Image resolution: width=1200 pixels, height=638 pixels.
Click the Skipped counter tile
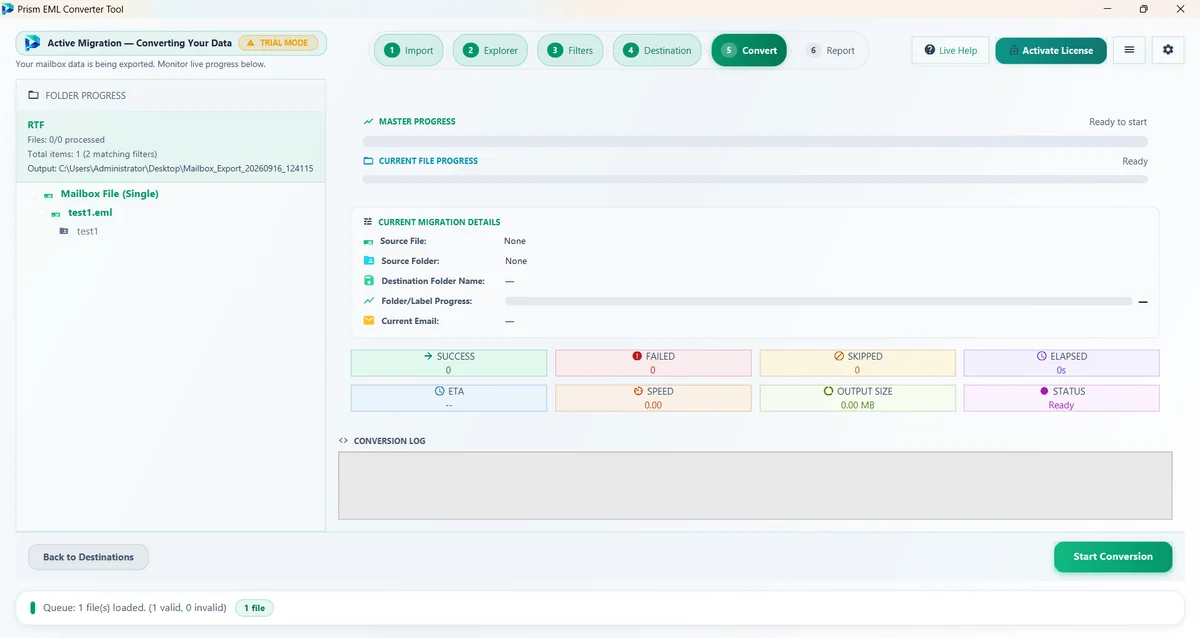(x=857, y=363)
